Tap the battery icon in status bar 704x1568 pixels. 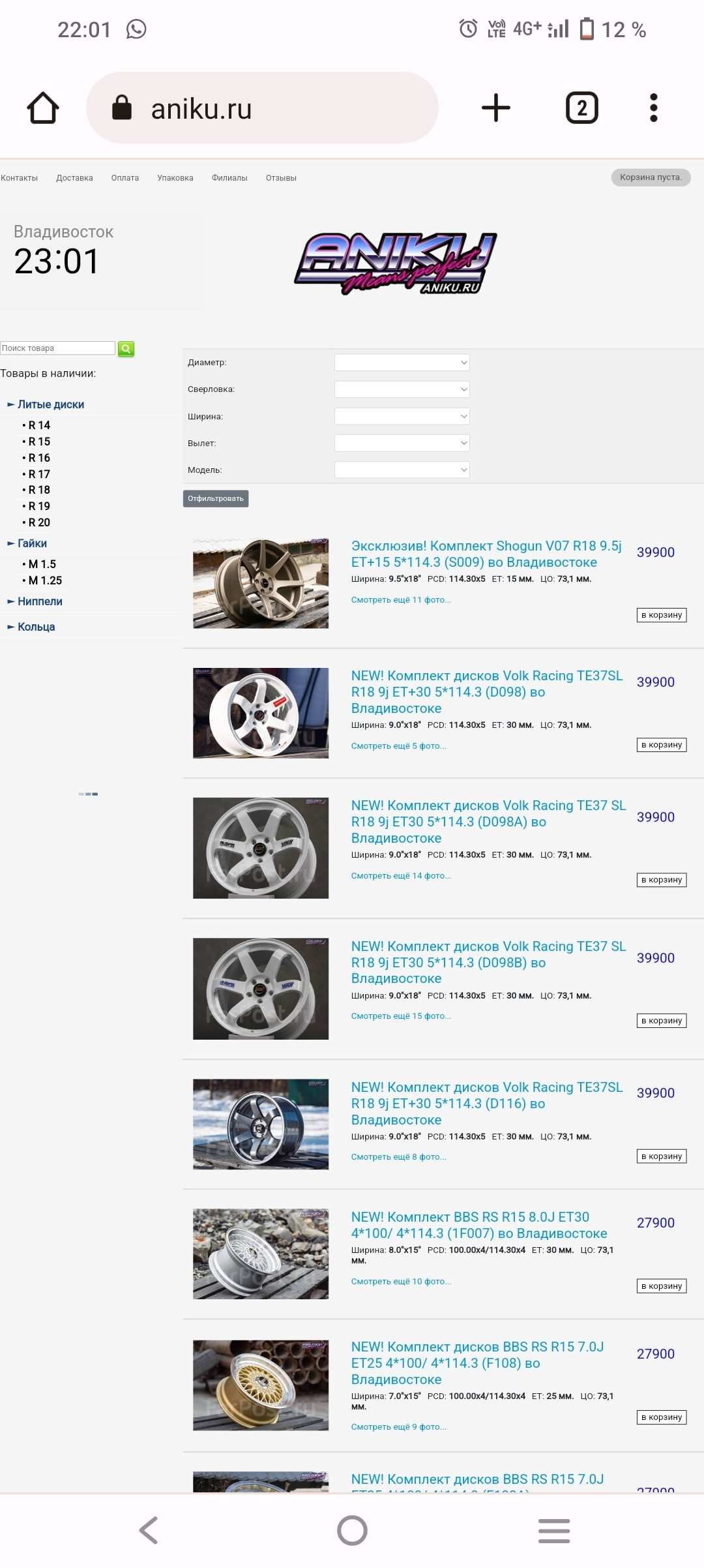tap(587, 29)
